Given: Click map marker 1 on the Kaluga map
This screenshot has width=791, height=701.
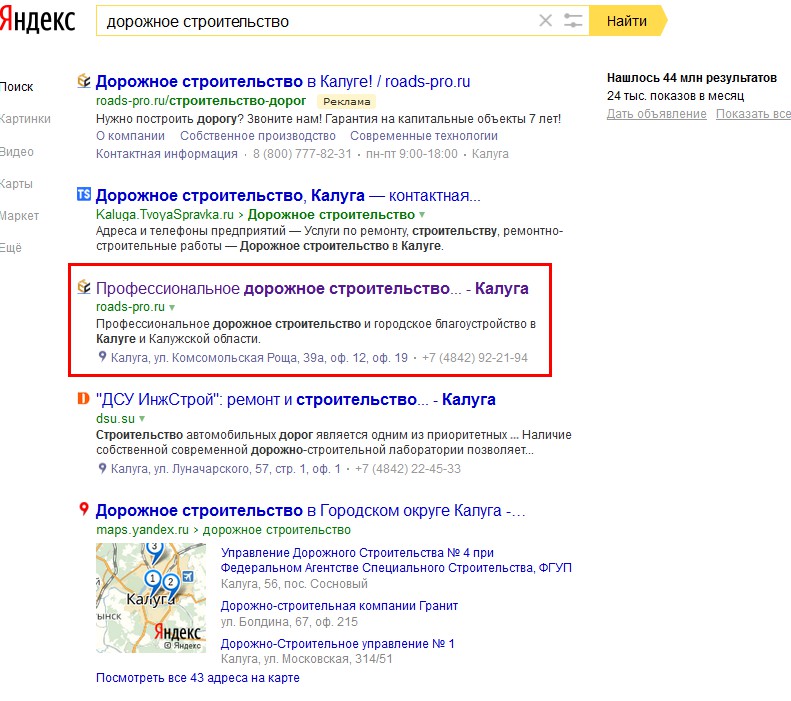Looking at the screenshot, I should [x=152, y=580].
